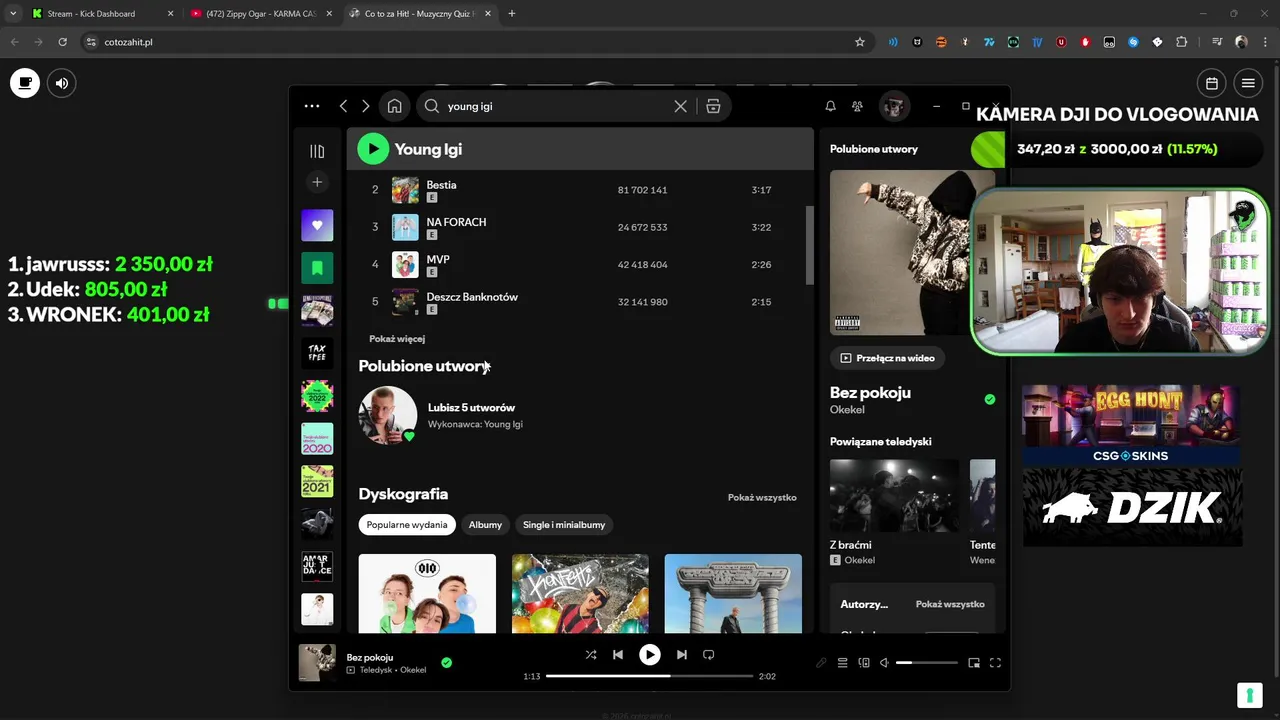Image resolution: width=1280 pixels, height=720 pixels.
Task: Open the lyrics microphone icon
Action: tap(821, 663)
